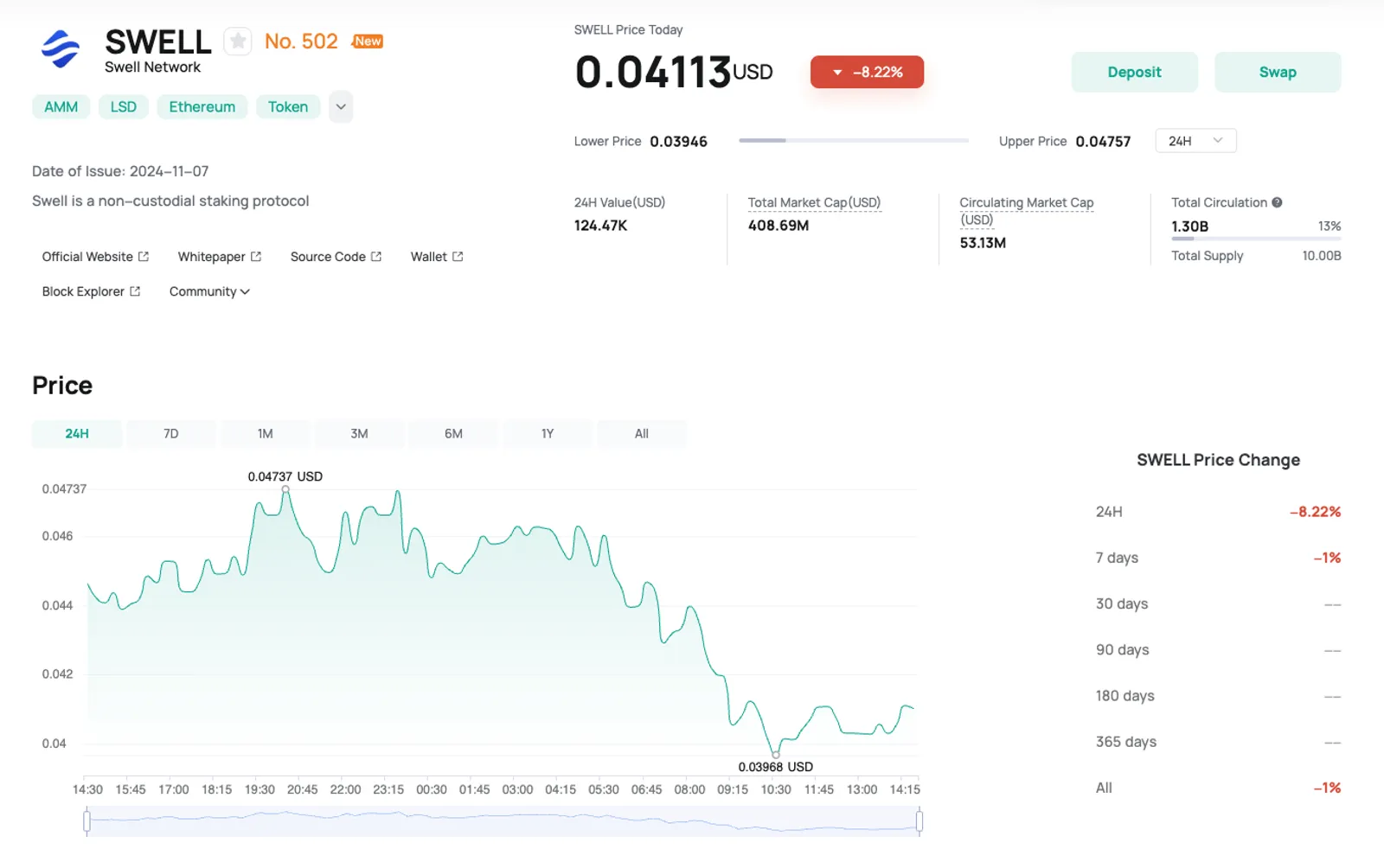
Task: Open the Wallet link
Action: pos(437,257)
